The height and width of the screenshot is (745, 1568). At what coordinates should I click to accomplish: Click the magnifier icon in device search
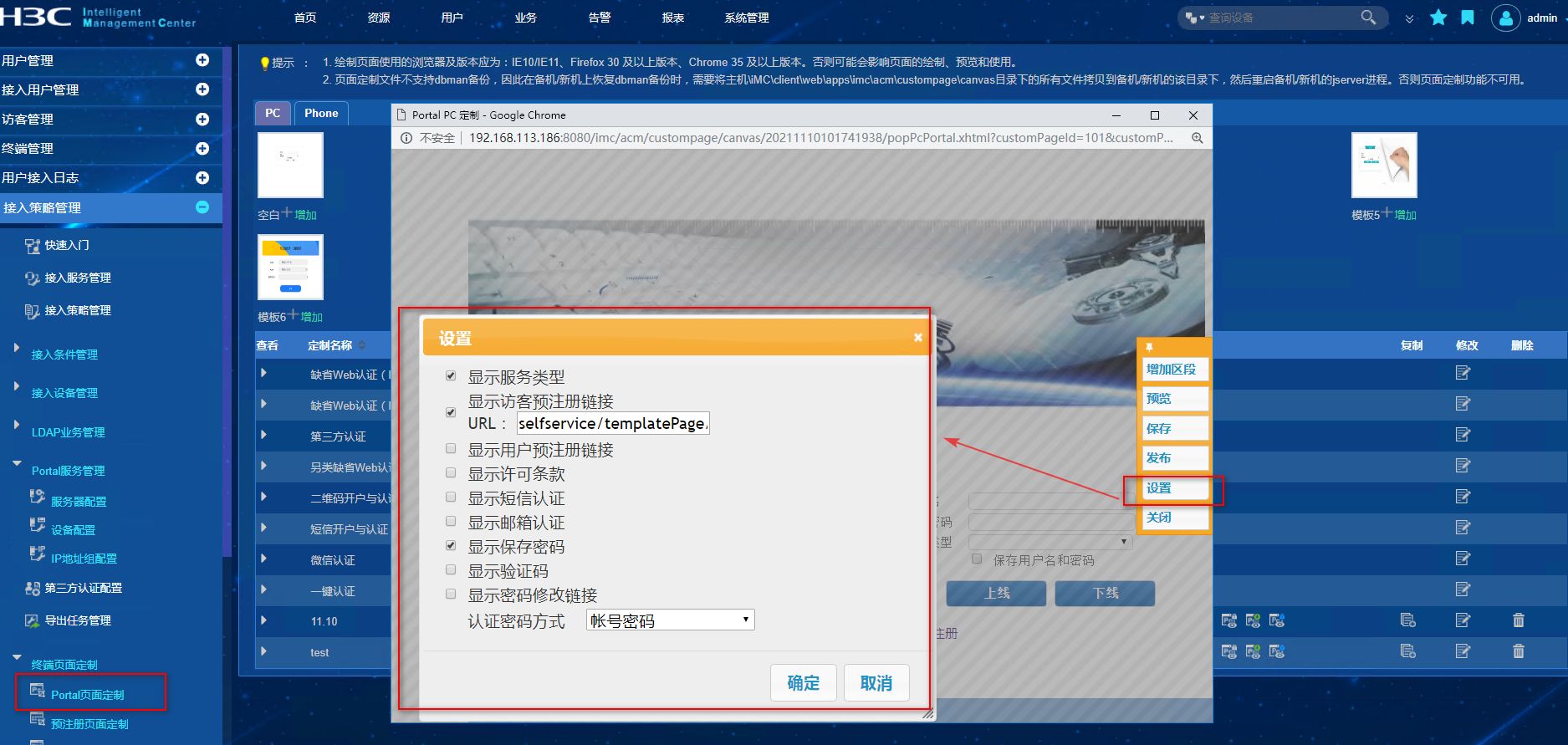(1368, 18)
